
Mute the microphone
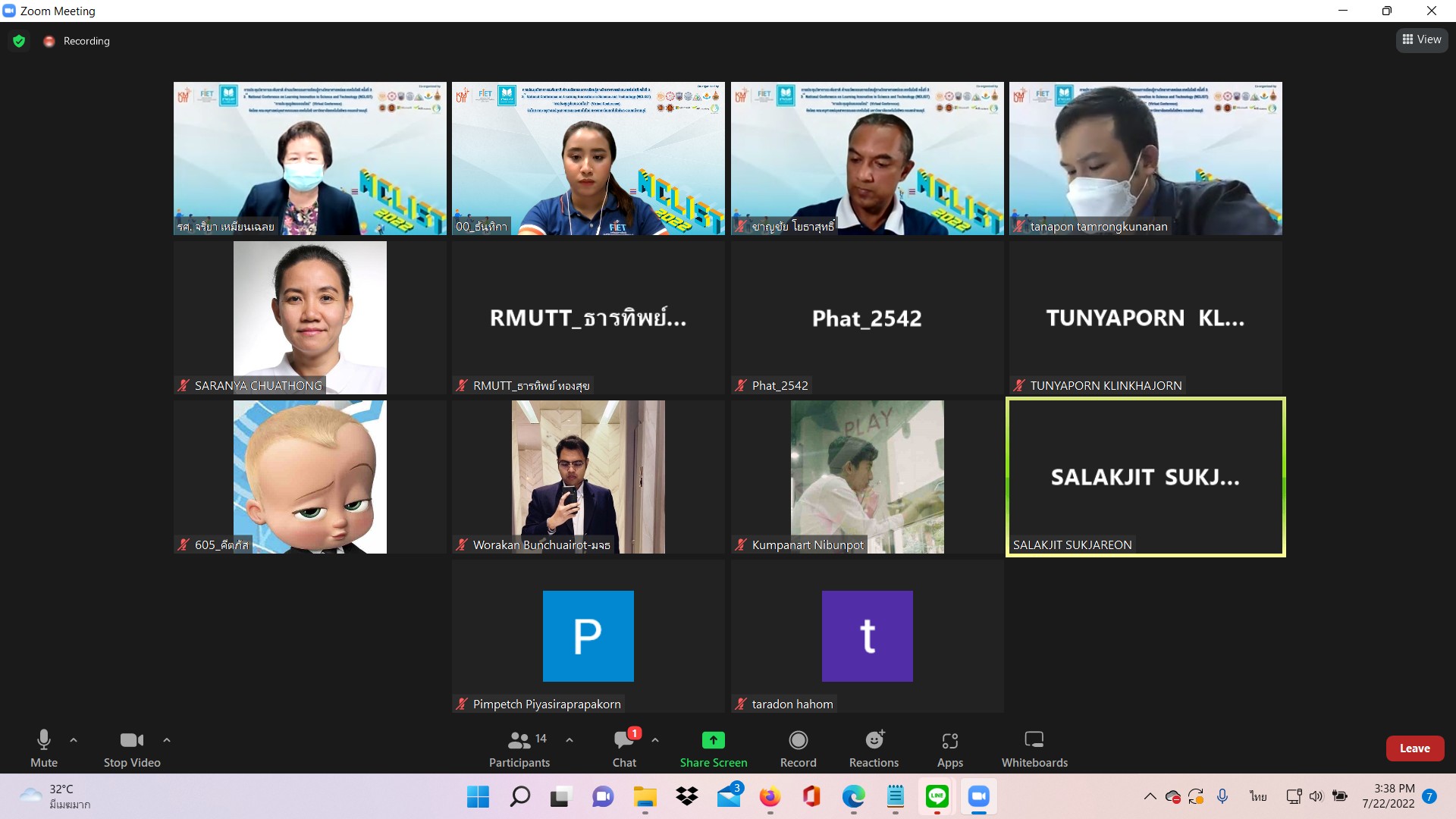click(x=44, y=748)
